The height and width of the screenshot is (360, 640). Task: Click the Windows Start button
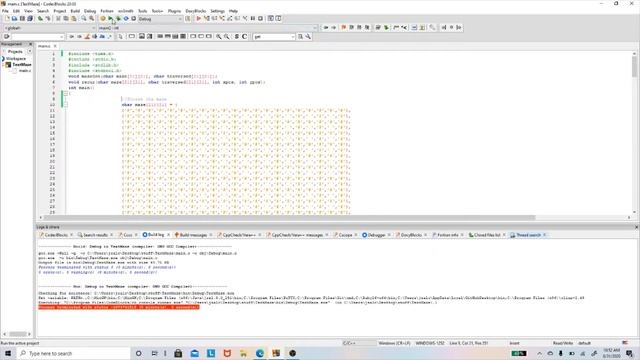(8, 353)
